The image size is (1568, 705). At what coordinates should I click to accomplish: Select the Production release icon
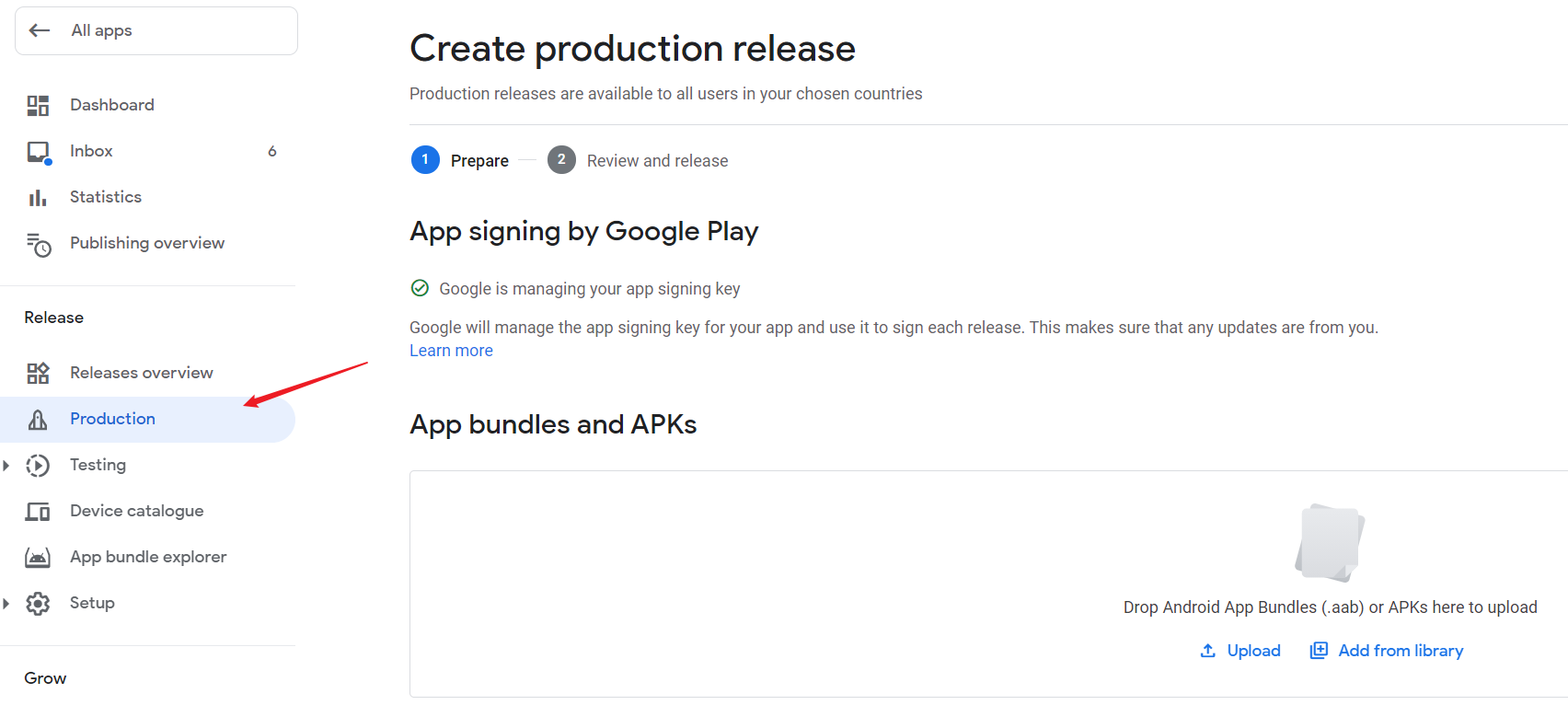[38, 419]
